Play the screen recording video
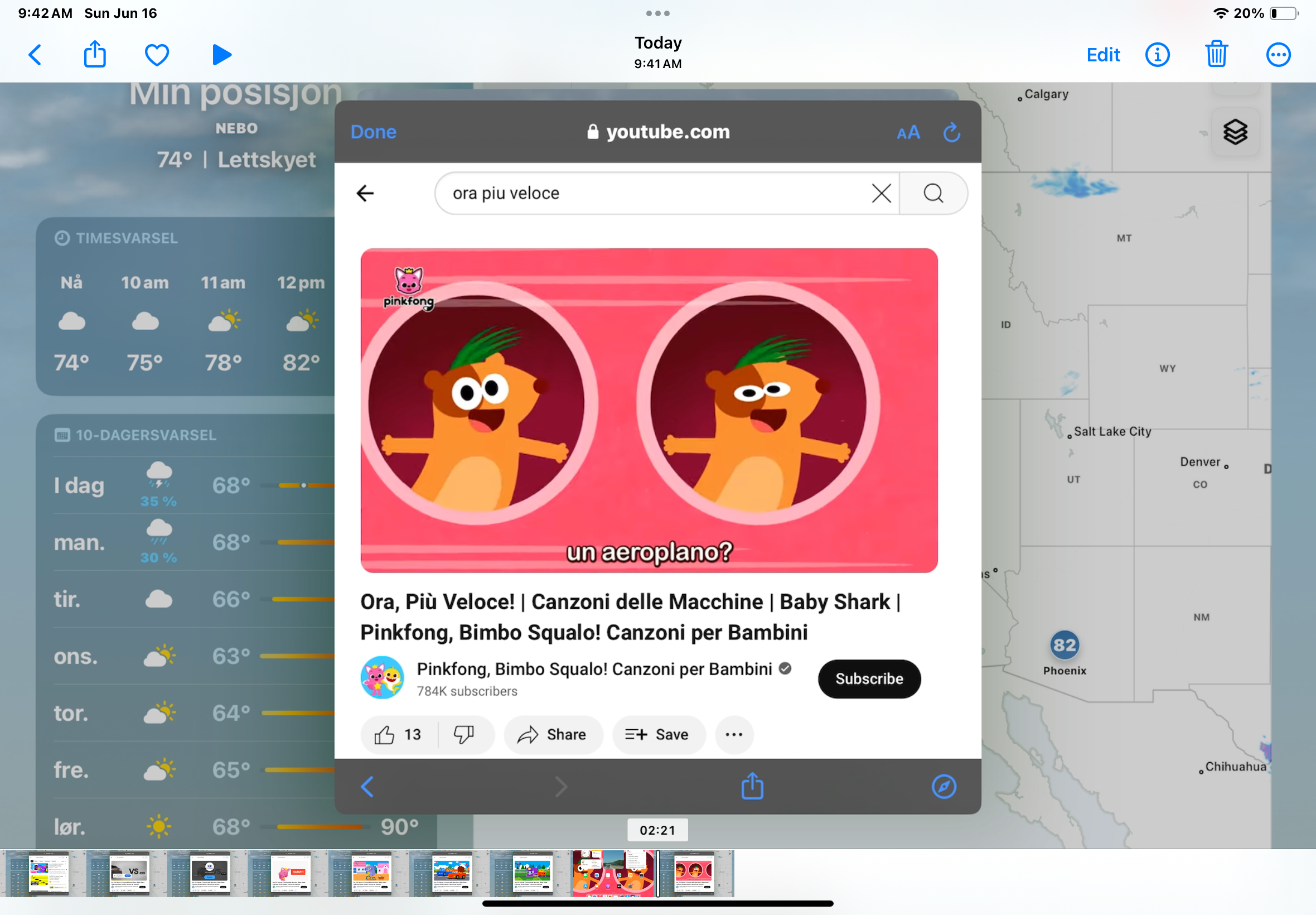Image resolution: width=1316 pixels, height=915 pixels. 221,55
